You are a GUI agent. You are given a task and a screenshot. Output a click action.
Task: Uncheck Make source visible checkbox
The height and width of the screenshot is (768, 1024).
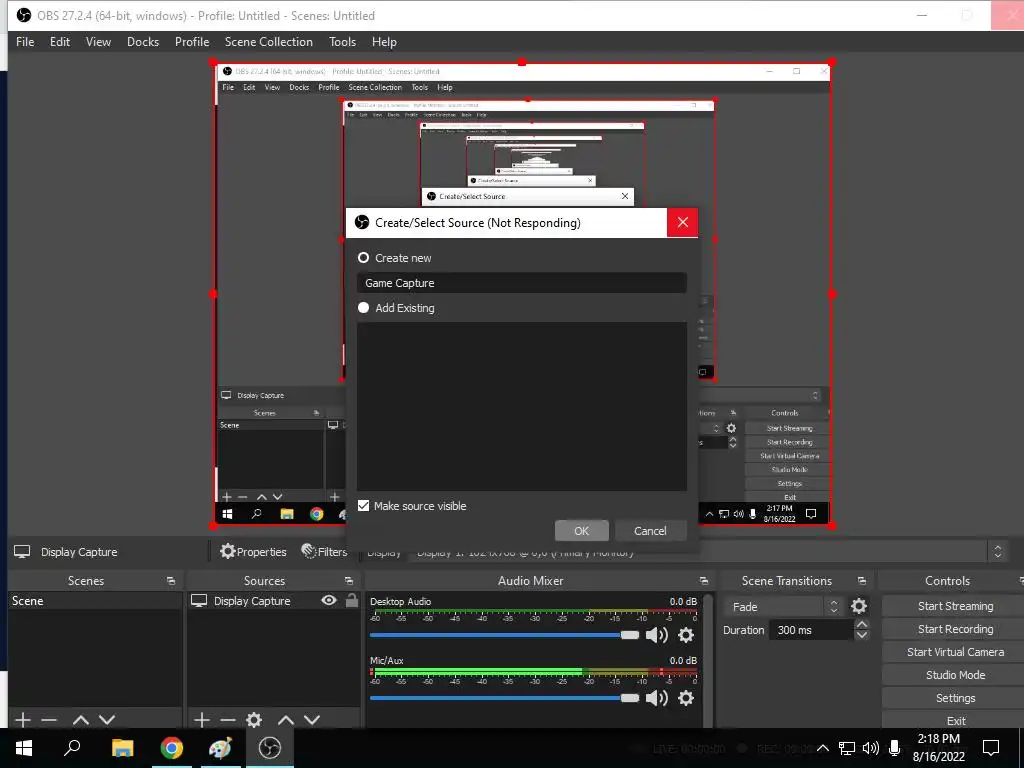(364, 506)
